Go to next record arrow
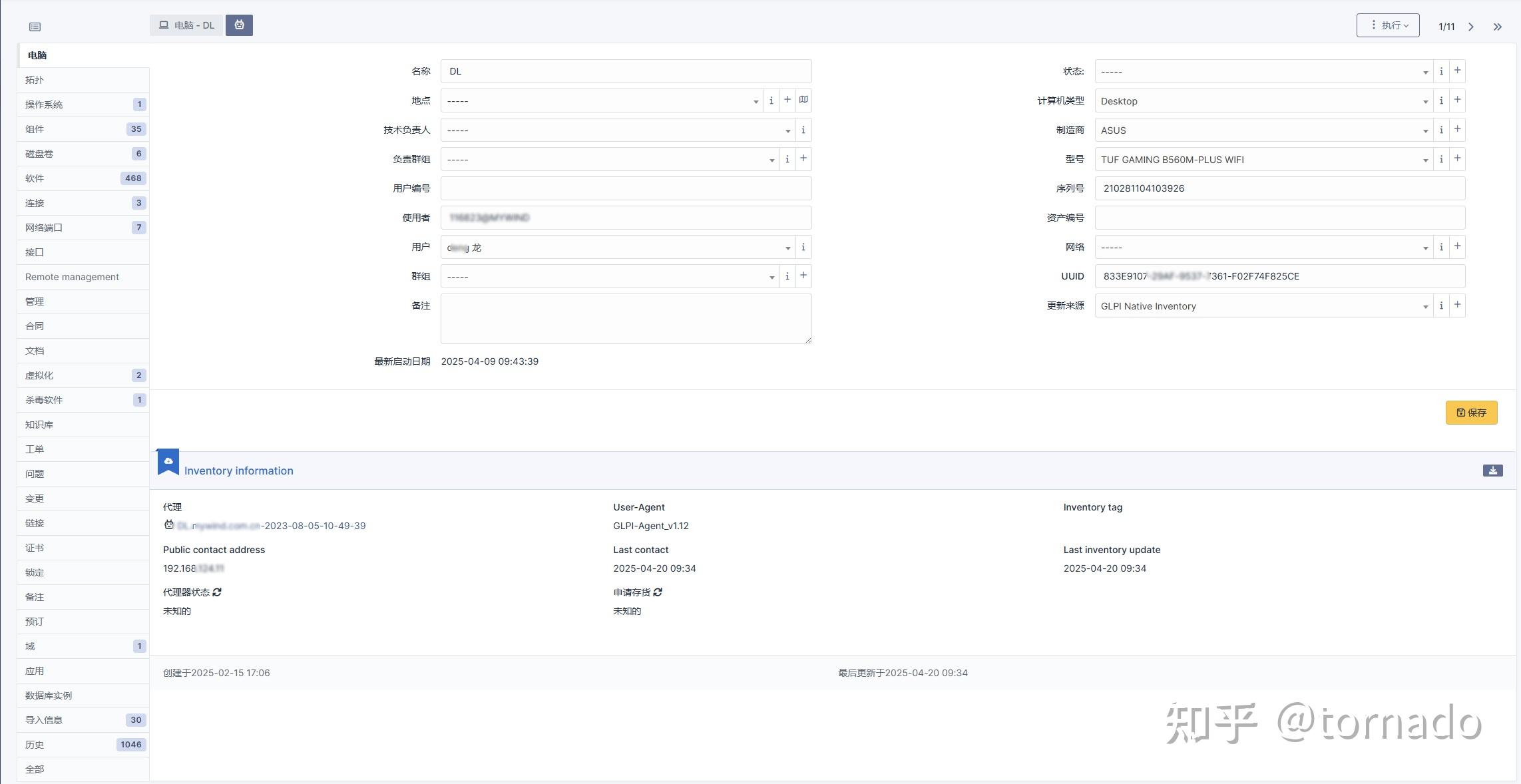Image resolution: width=1521 pixels, height=784 pixels. 1471,27
